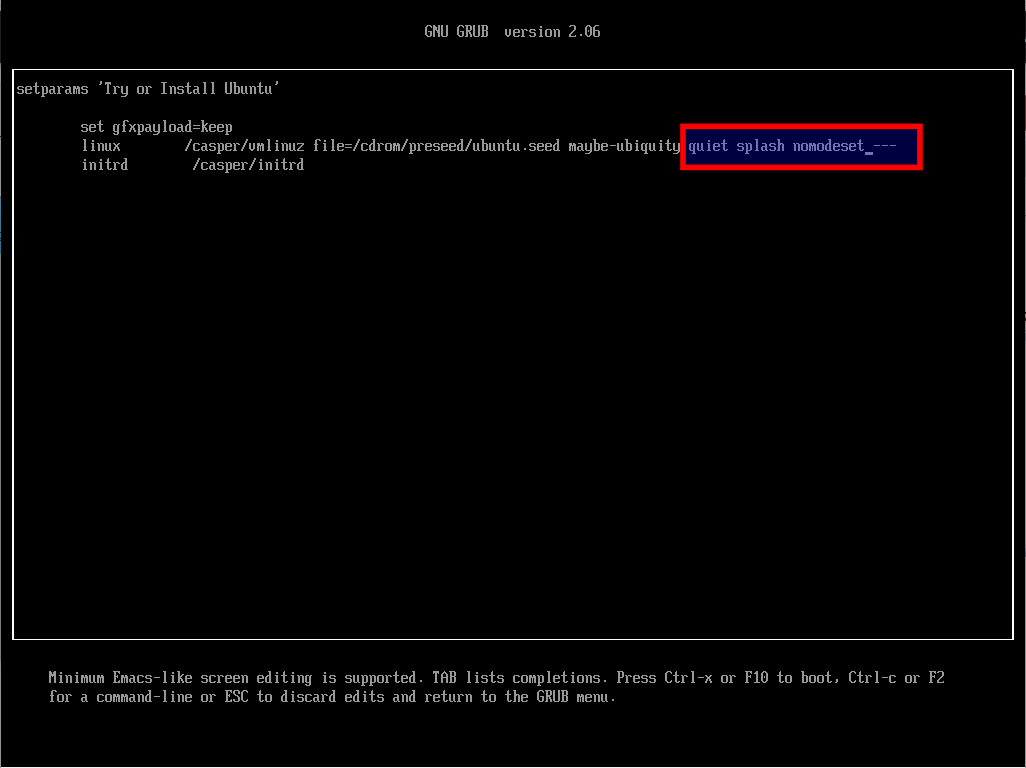The width and height of the screenshot is (1026, 768).
Task: Click the 'splash' kernel option
Action: pos(760,146)
